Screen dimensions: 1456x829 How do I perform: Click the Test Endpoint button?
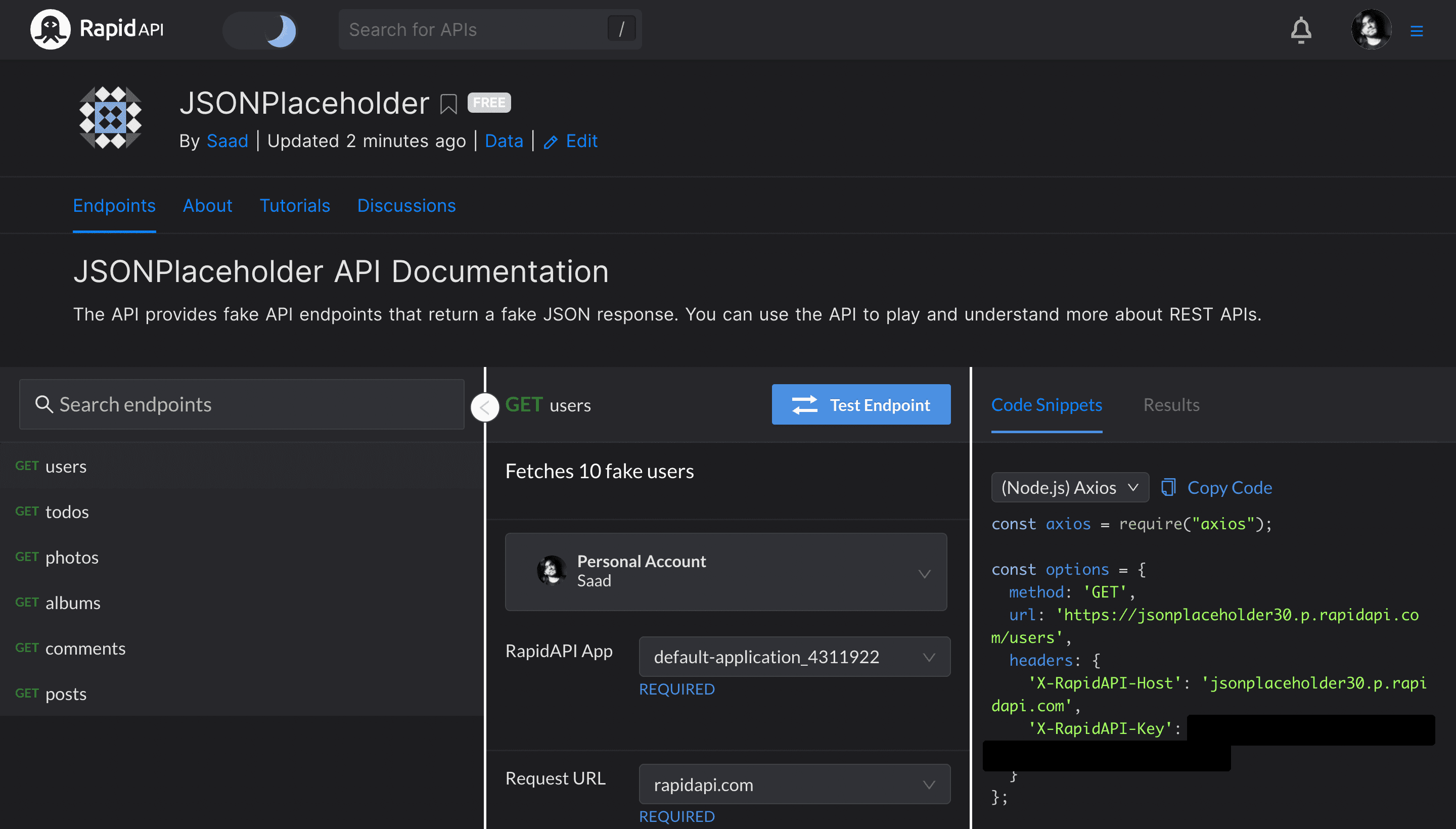pyautogui.click(x=861, y=404)
